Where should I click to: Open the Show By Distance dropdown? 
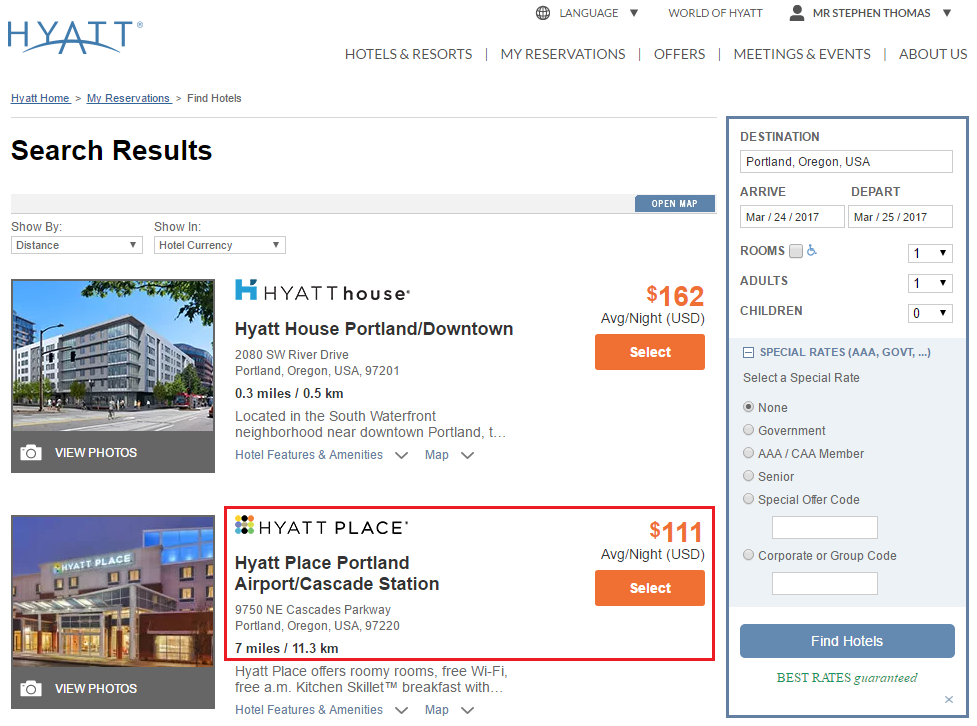(77, 245)
